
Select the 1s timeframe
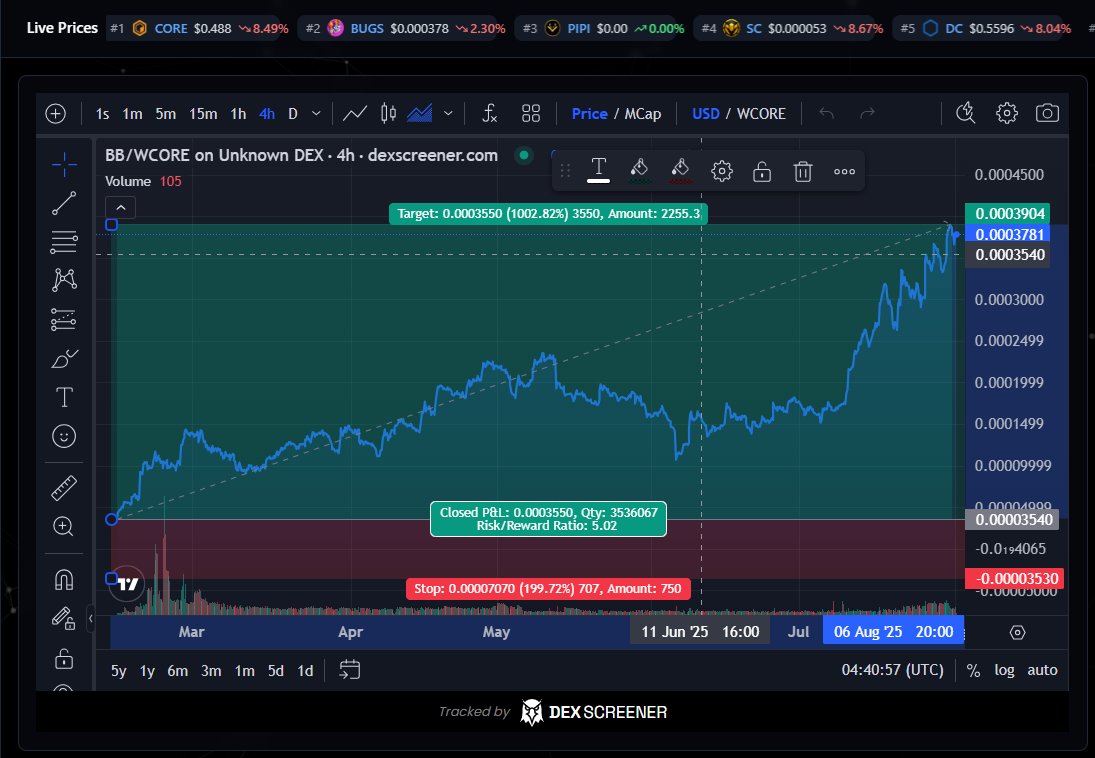pyautogui.click(x=103, y=114)
